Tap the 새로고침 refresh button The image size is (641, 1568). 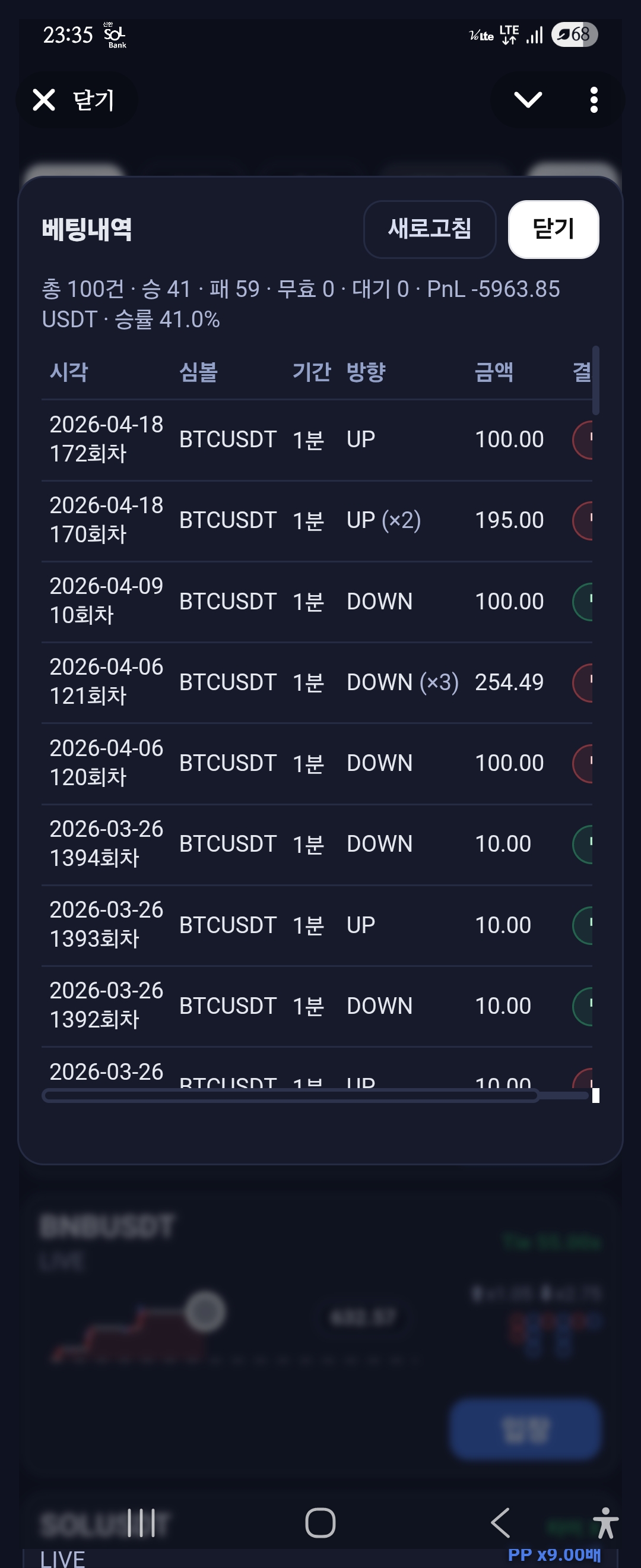point(429,229)
